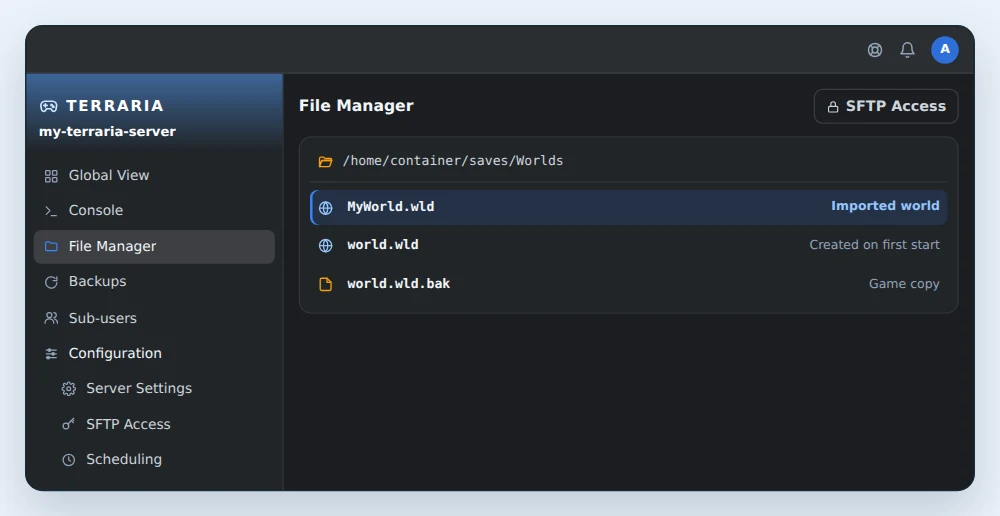Image resolution: width=1000 pixels, height=516 pixels.
Task: Open the Sub-users section
Action: [x=154, y=318]
